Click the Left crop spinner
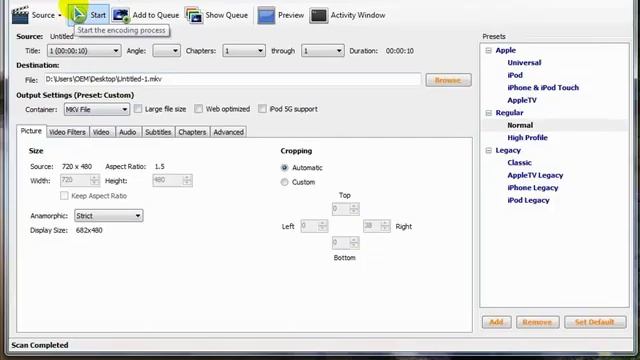This screenshot has width=640, height=360. [x=314, y=226]
